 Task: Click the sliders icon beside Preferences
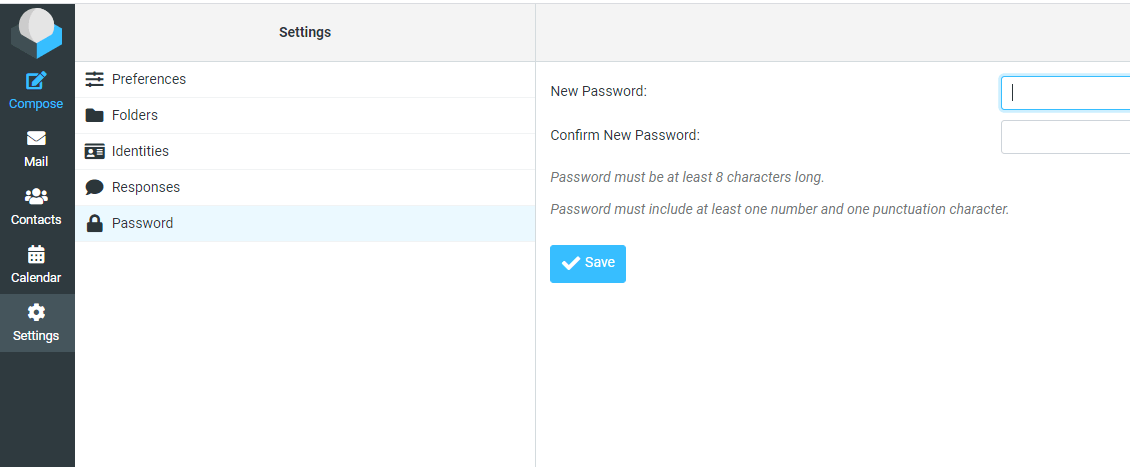(x=95, y=79)
